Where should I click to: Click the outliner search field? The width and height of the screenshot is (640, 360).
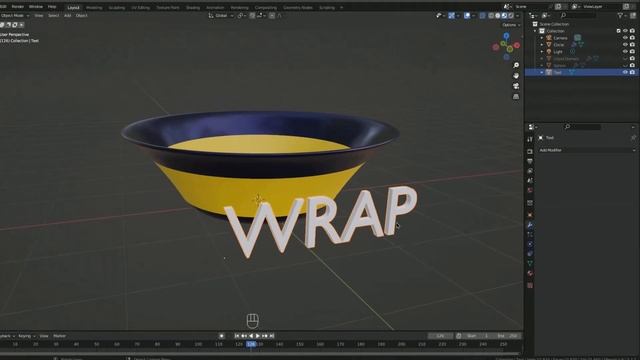[579, 15]
